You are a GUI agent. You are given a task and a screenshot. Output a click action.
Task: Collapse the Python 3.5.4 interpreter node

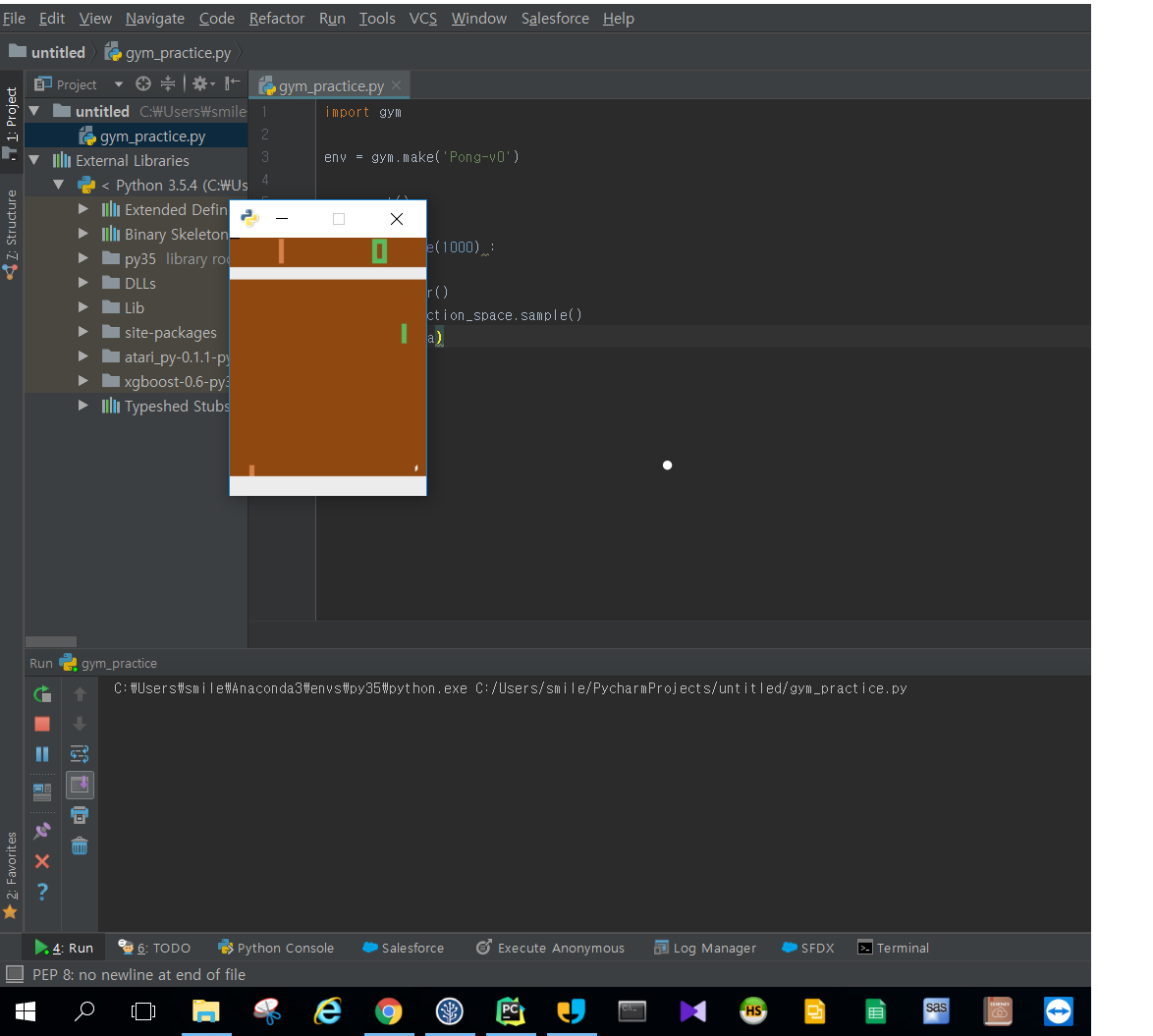pyautogui.click(x=58, y=185)
